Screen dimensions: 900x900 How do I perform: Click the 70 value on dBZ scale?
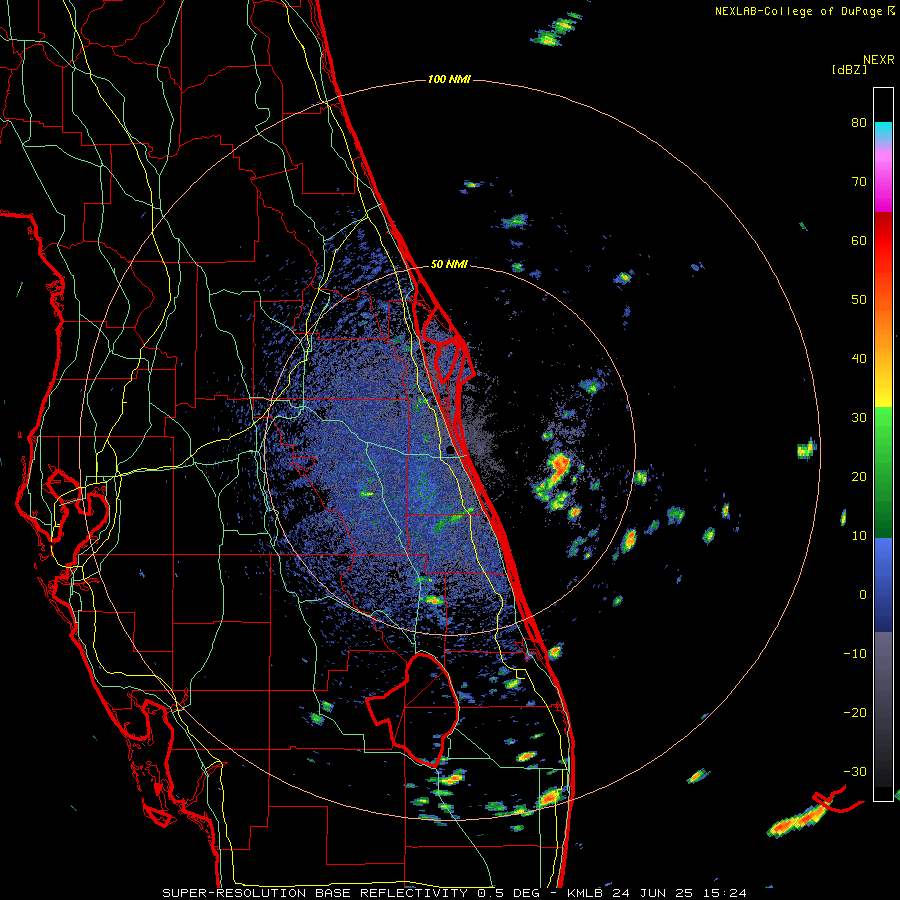pyautogui.click(x=859, y=182)
